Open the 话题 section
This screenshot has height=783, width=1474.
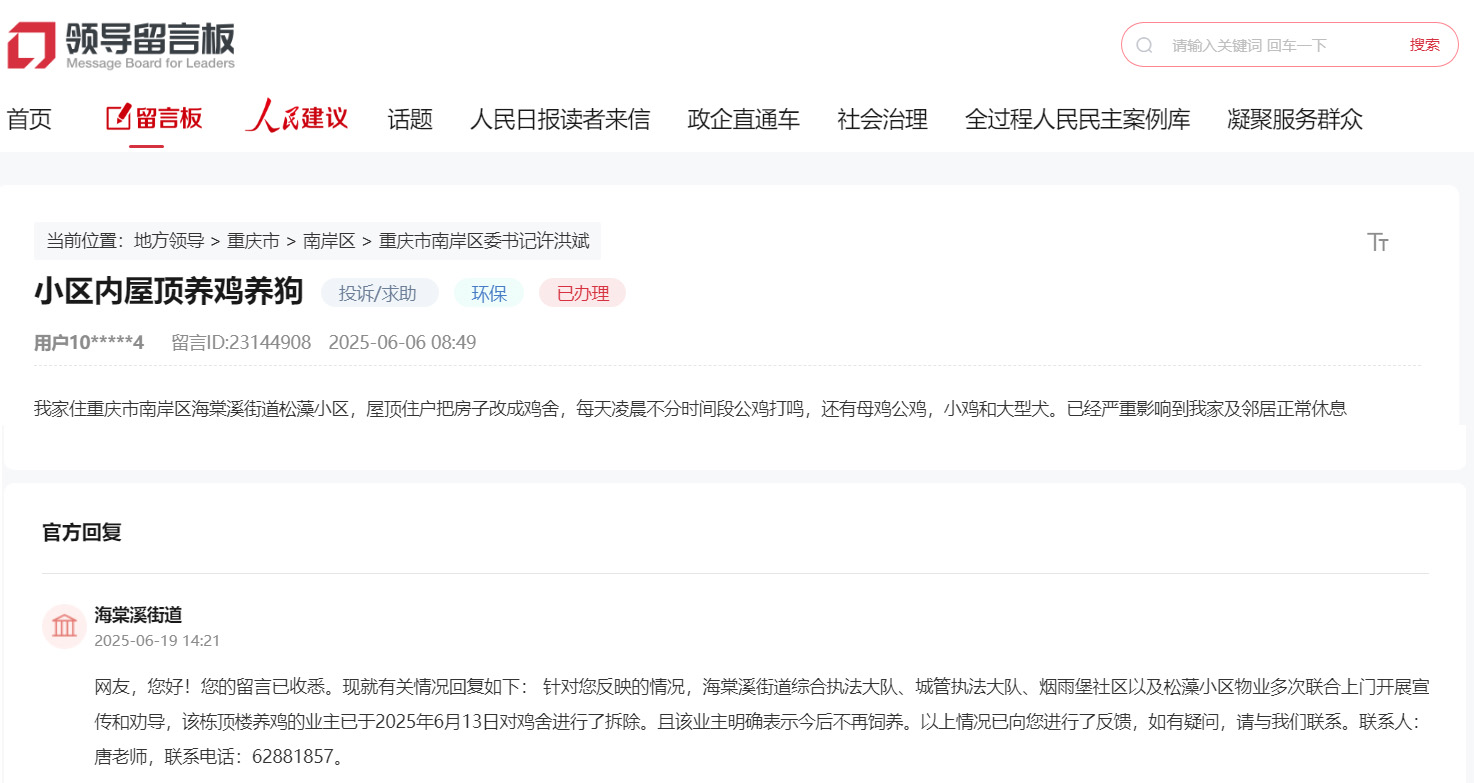409,119
